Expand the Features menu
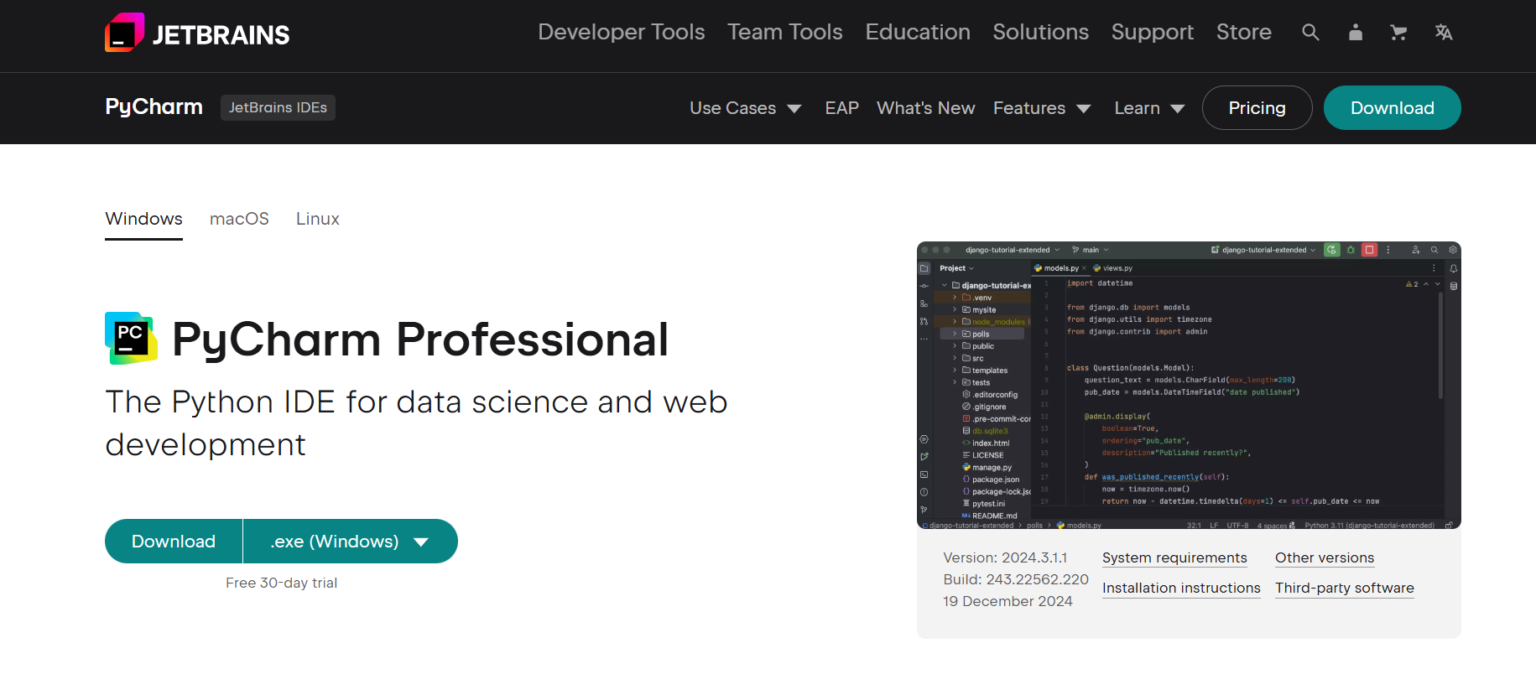 (1042, 107)
